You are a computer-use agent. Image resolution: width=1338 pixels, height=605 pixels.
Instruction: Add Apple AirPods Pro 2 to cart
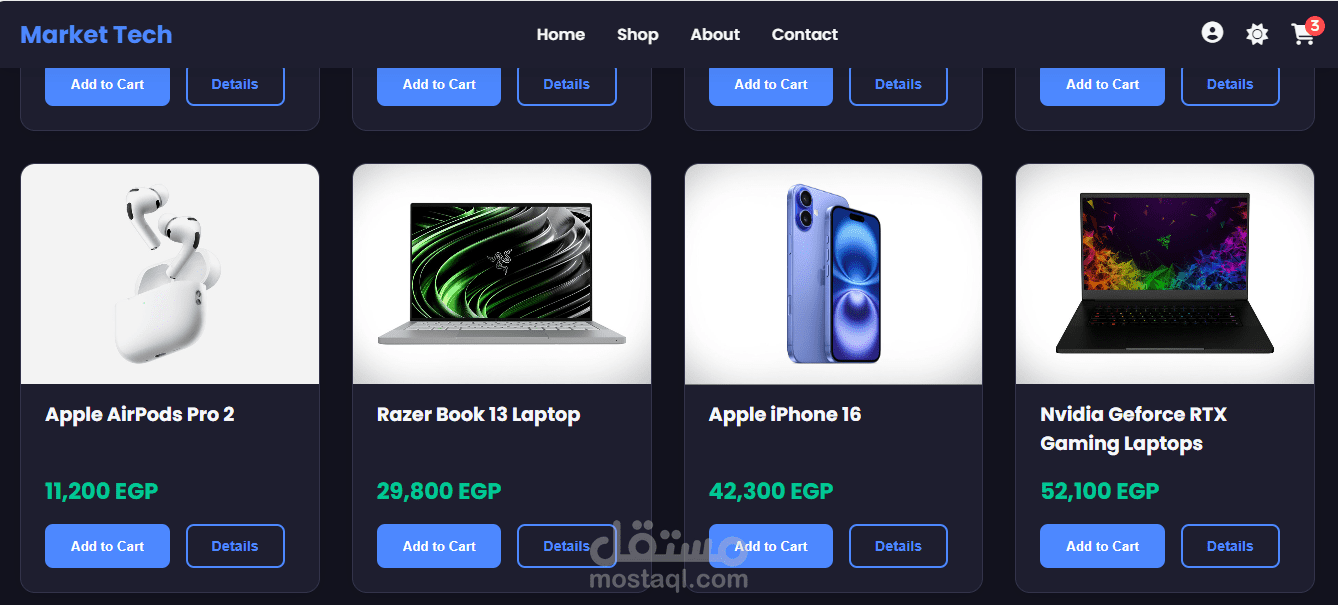[107, 546]
